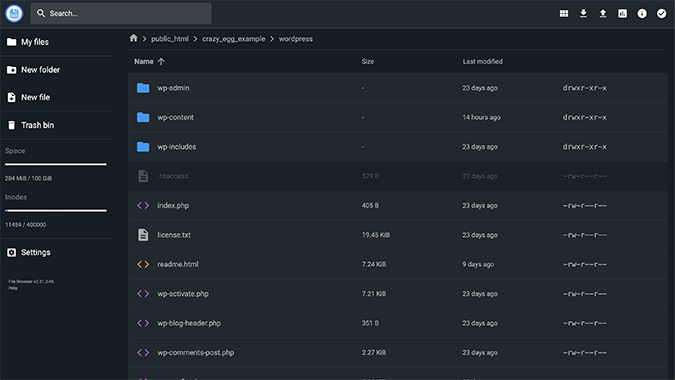Click the wp-content drwxr-xr-x permissions
This screenshot has height=380, width=675.
585,117
